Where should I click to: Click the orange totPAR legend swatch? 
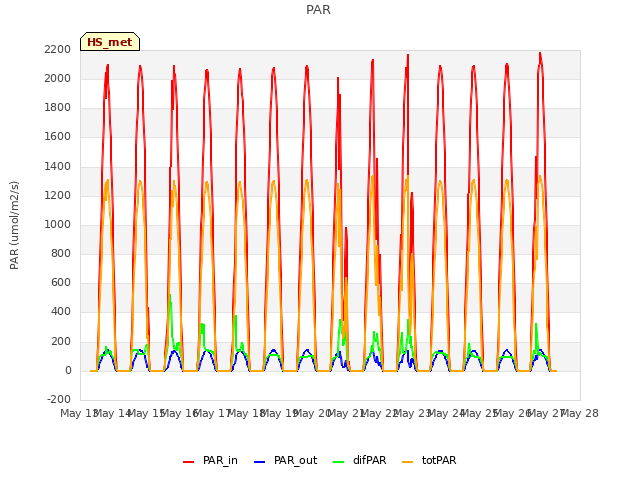click(407, 462)
